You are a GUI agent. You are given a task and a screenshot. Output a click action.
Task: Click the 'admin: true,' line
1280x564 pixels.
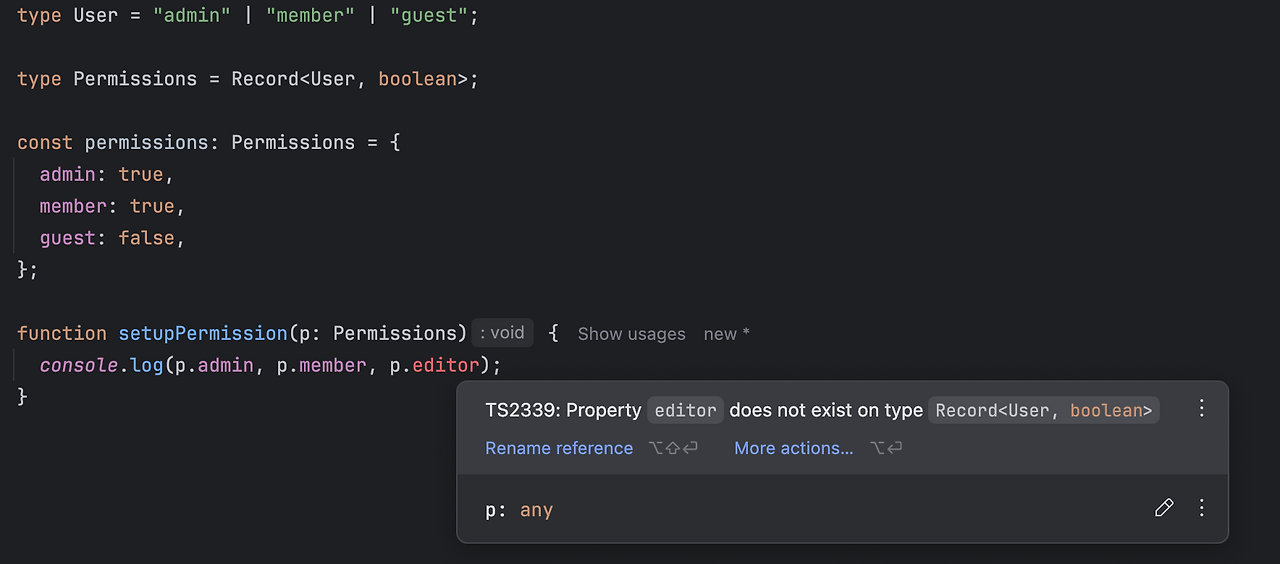click(x=107, y=174)
